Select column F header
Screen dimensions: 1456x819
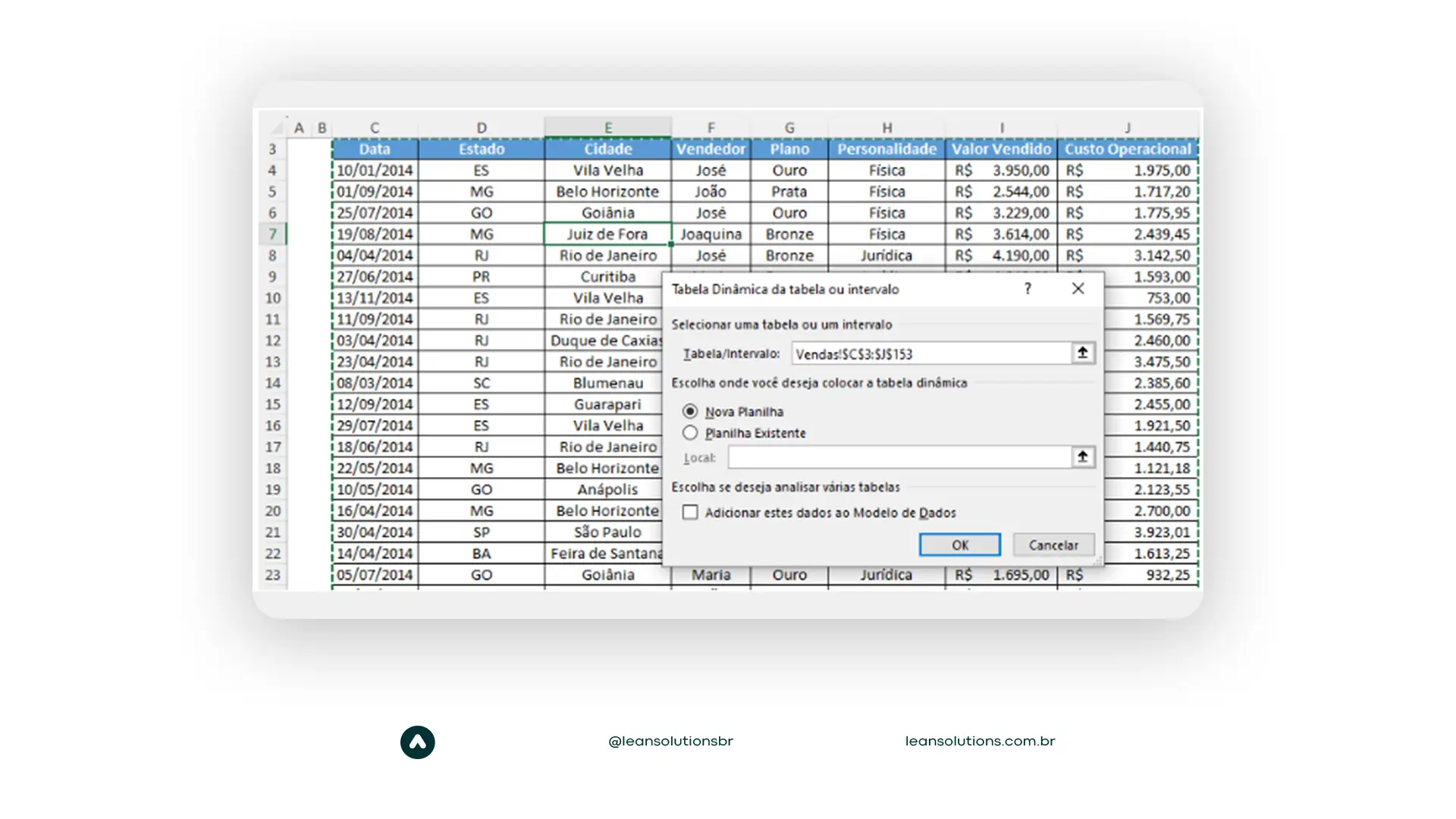[x=711, y=127]
